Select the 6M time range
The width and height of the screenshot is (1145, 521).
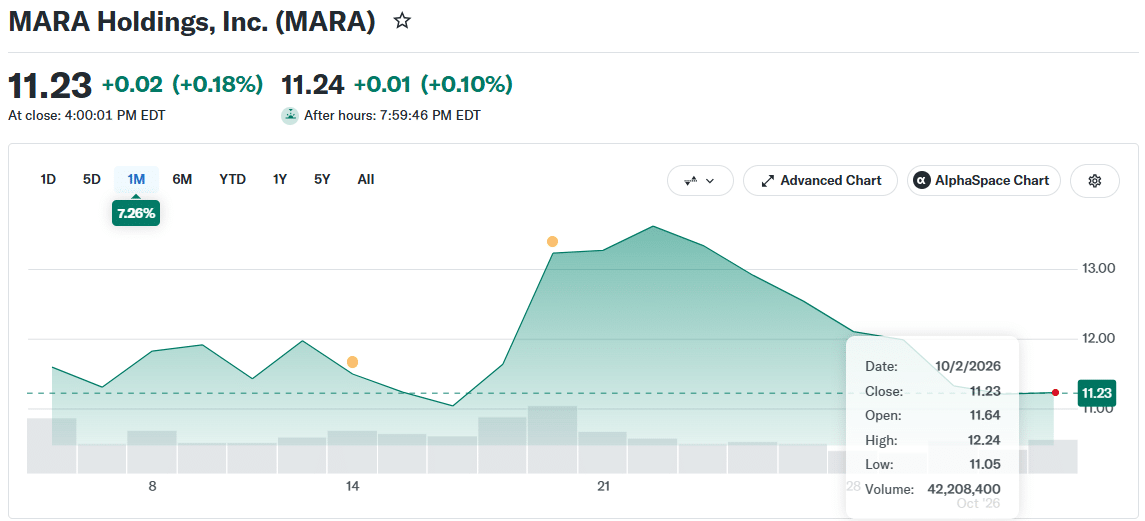pyautogui.click(x=182, y=179)
